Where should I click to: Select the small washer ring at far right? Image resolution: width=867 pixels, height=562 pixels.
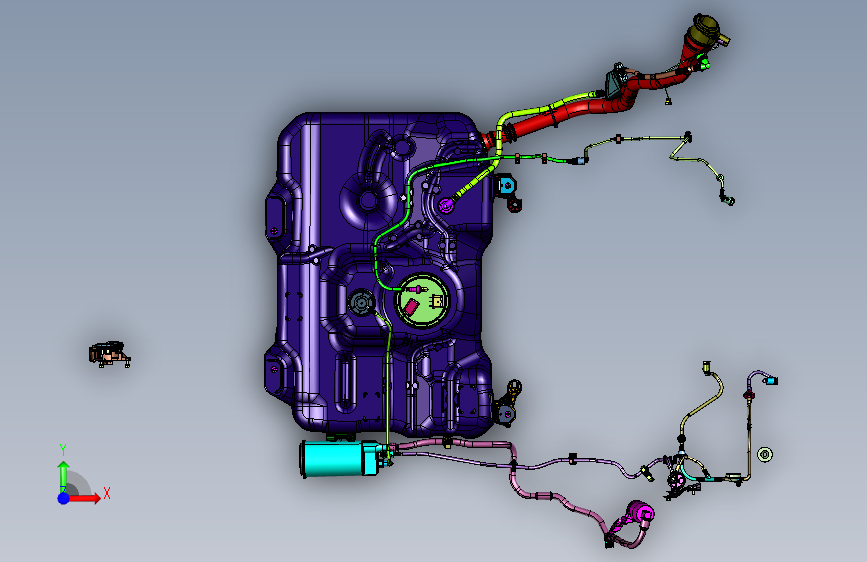(765, 455)
